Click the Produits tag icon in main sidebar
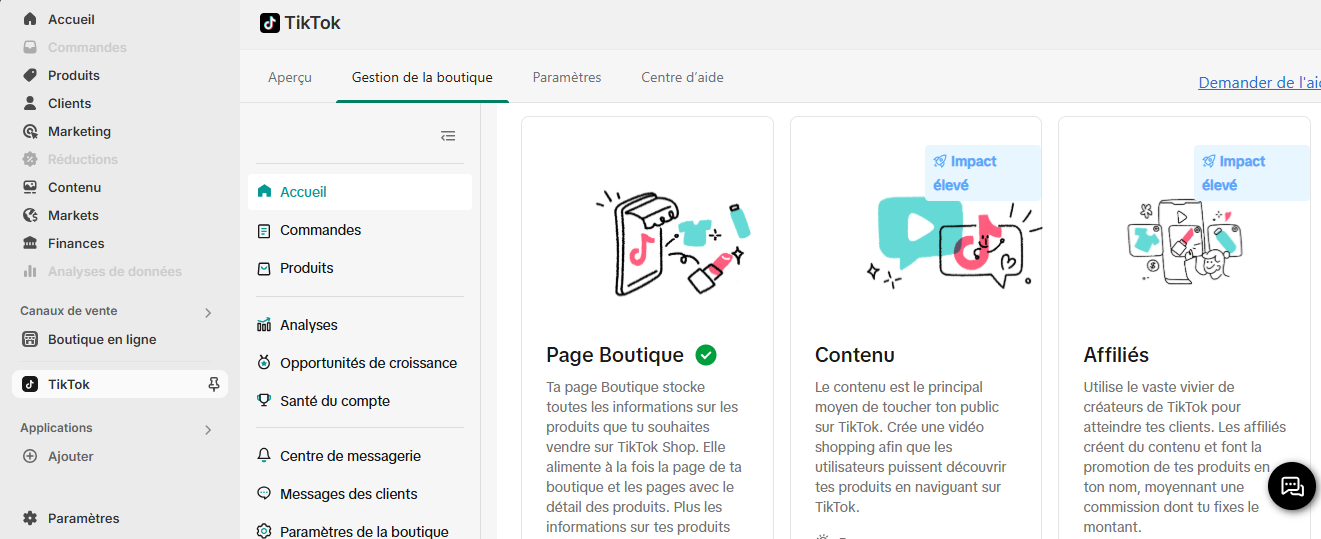1321x539 pixels. click(30, 75)
